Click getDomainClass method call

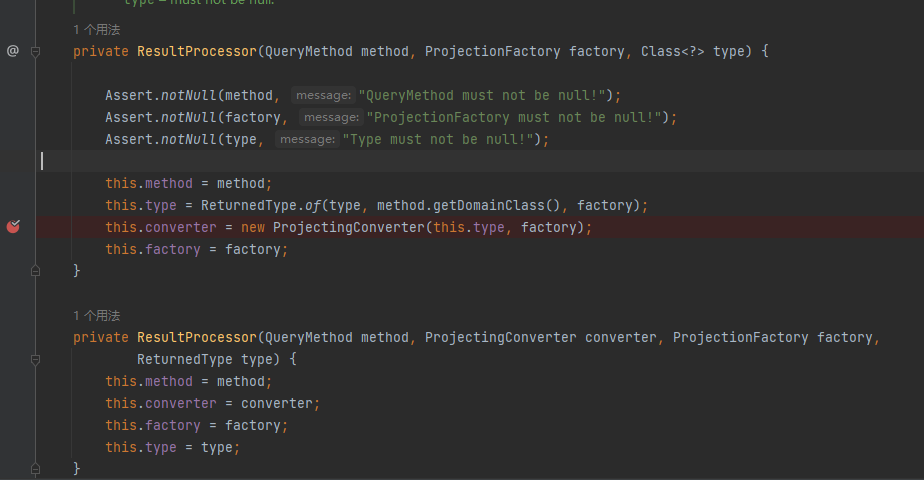[488, 205]
